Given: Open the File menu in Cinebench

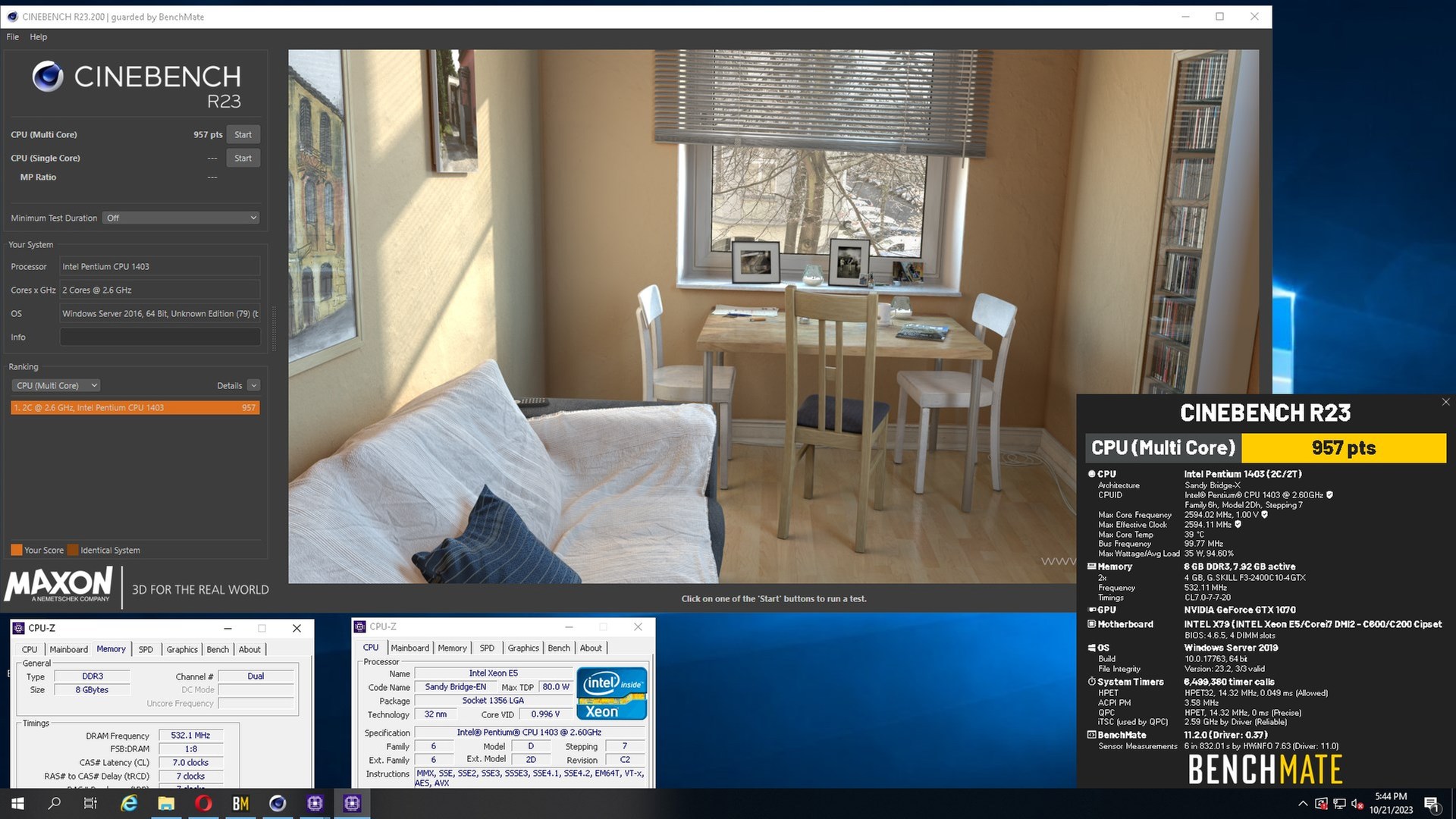Looking at the screenshot, I should click(13, 36).
